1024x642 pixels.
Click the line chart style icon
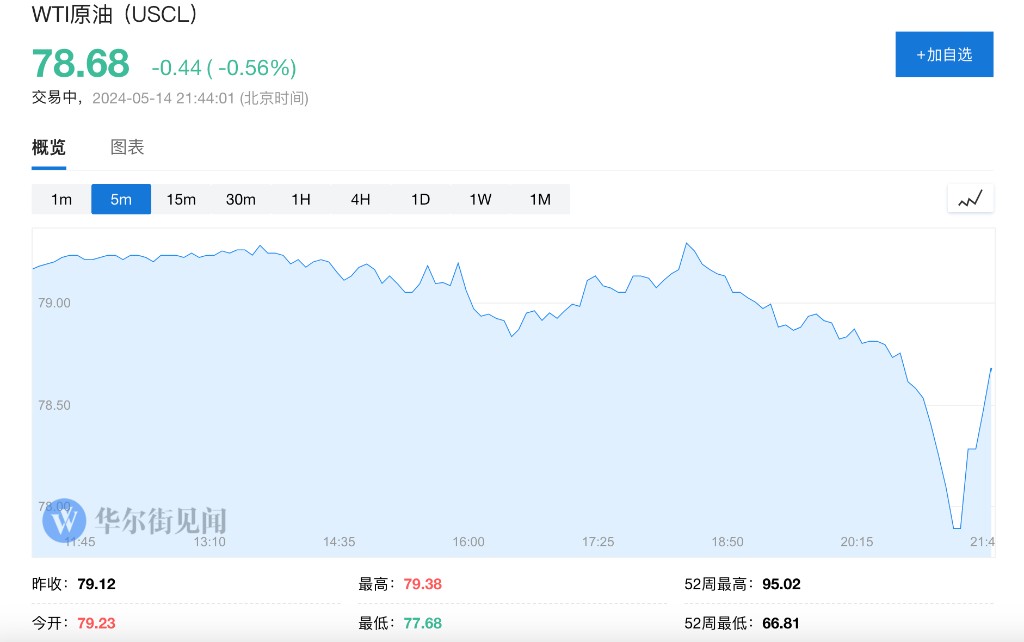(x=970, y=199)
